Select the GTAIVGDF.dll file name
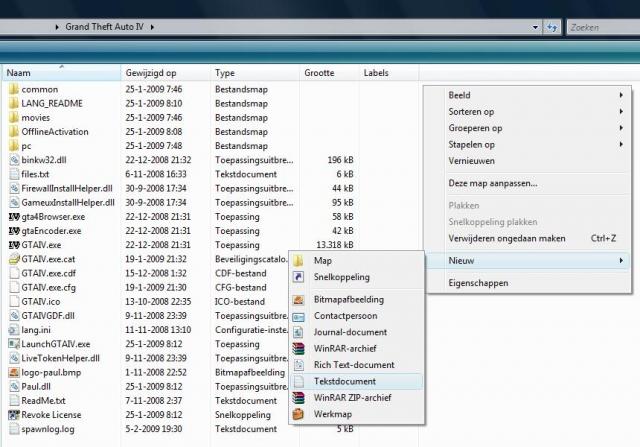The width and height of the screenshot is (640, 447). tap(48, 316)
